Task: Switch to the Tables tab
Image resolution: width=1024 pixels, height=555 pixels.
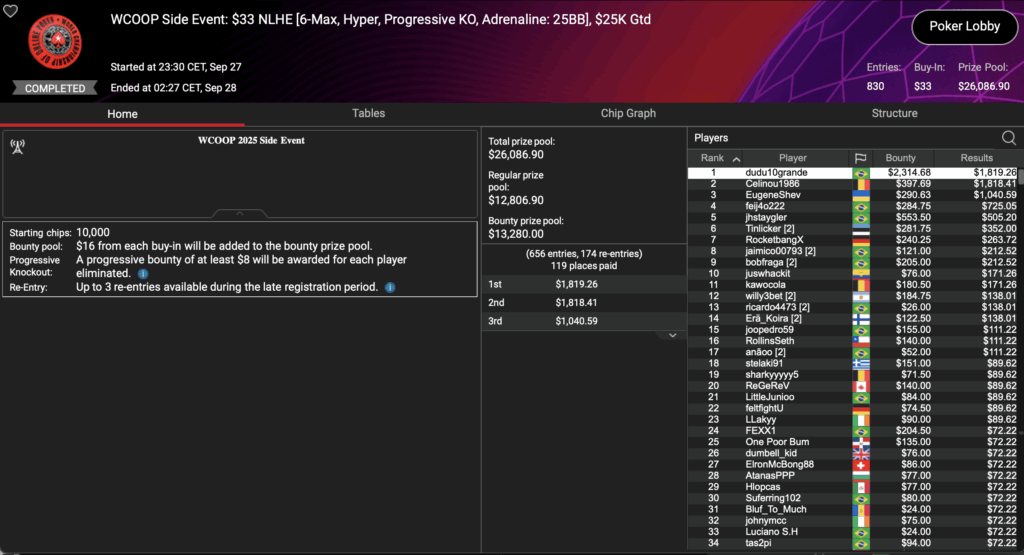Action: click(x=368, y=114)
